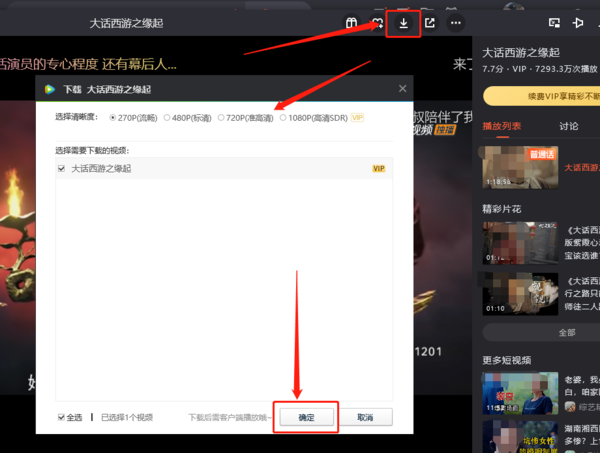
Task: Click 大话西游之缘起 title in top bar
Action: pyautogui.click(x=126, y=23)
